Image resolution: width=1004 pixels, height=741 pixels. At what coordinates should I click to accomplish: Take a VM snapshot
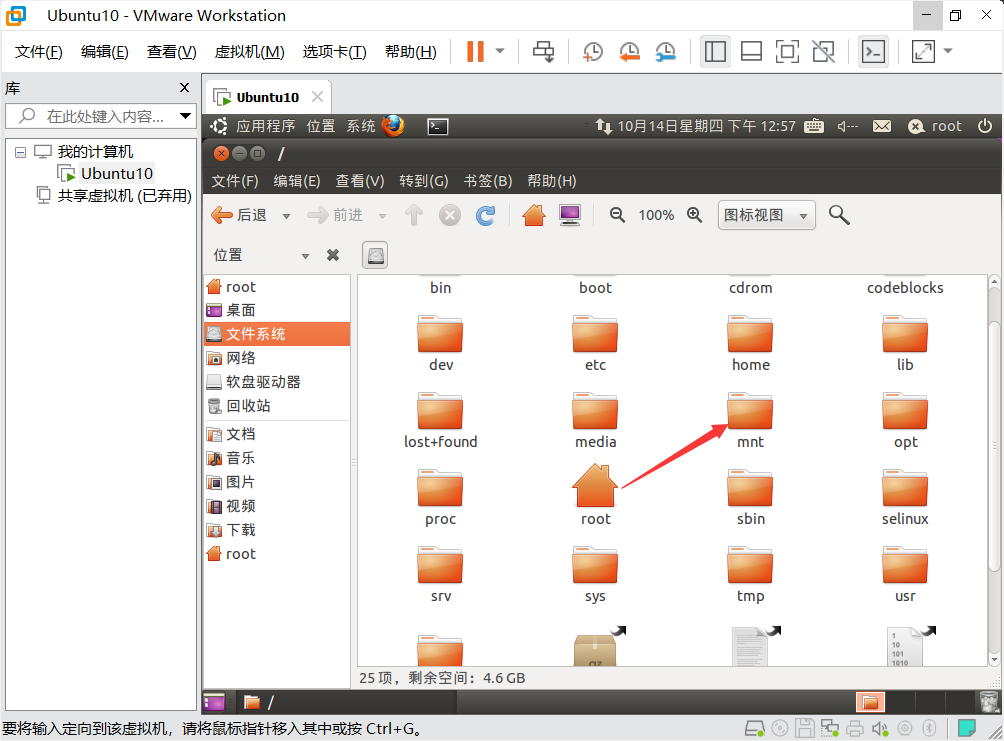tap(593, 51)
